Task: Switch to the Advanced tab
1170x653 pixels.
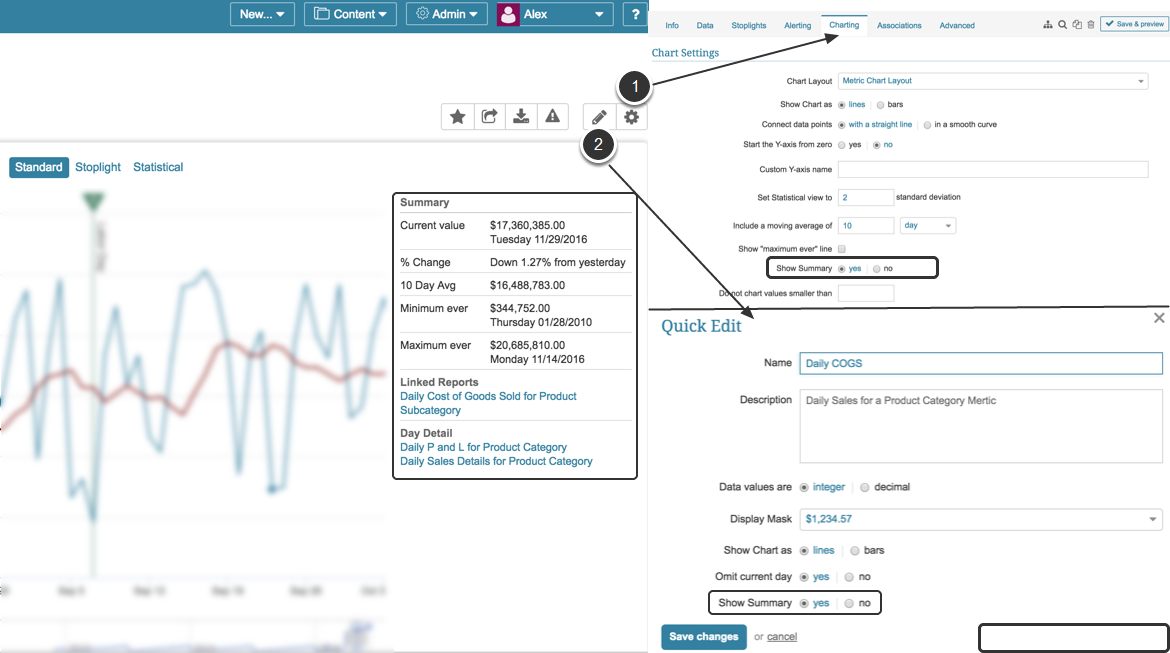Action: [x=957, y=25]
